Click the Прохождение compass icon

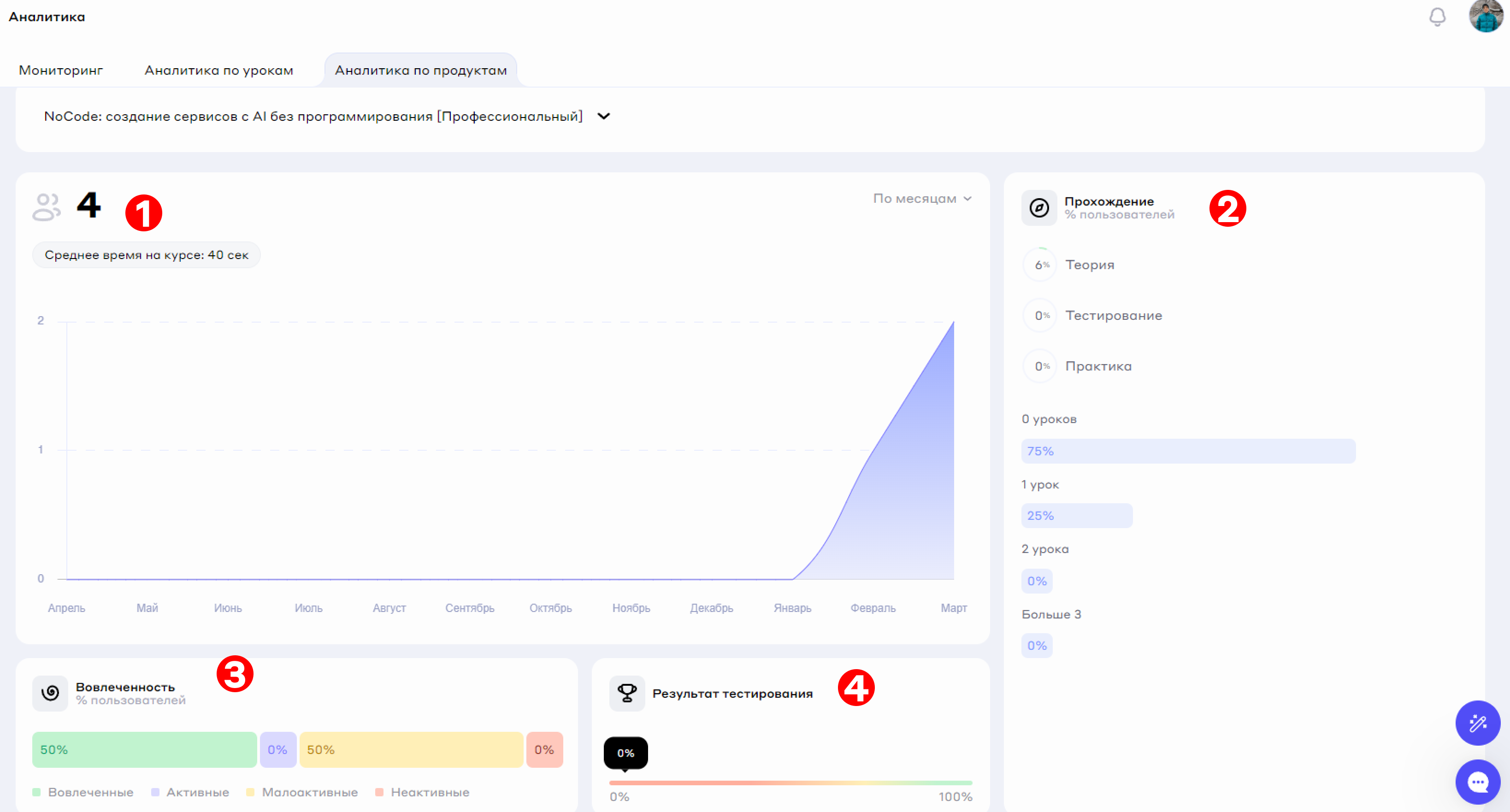[1039, 207]
